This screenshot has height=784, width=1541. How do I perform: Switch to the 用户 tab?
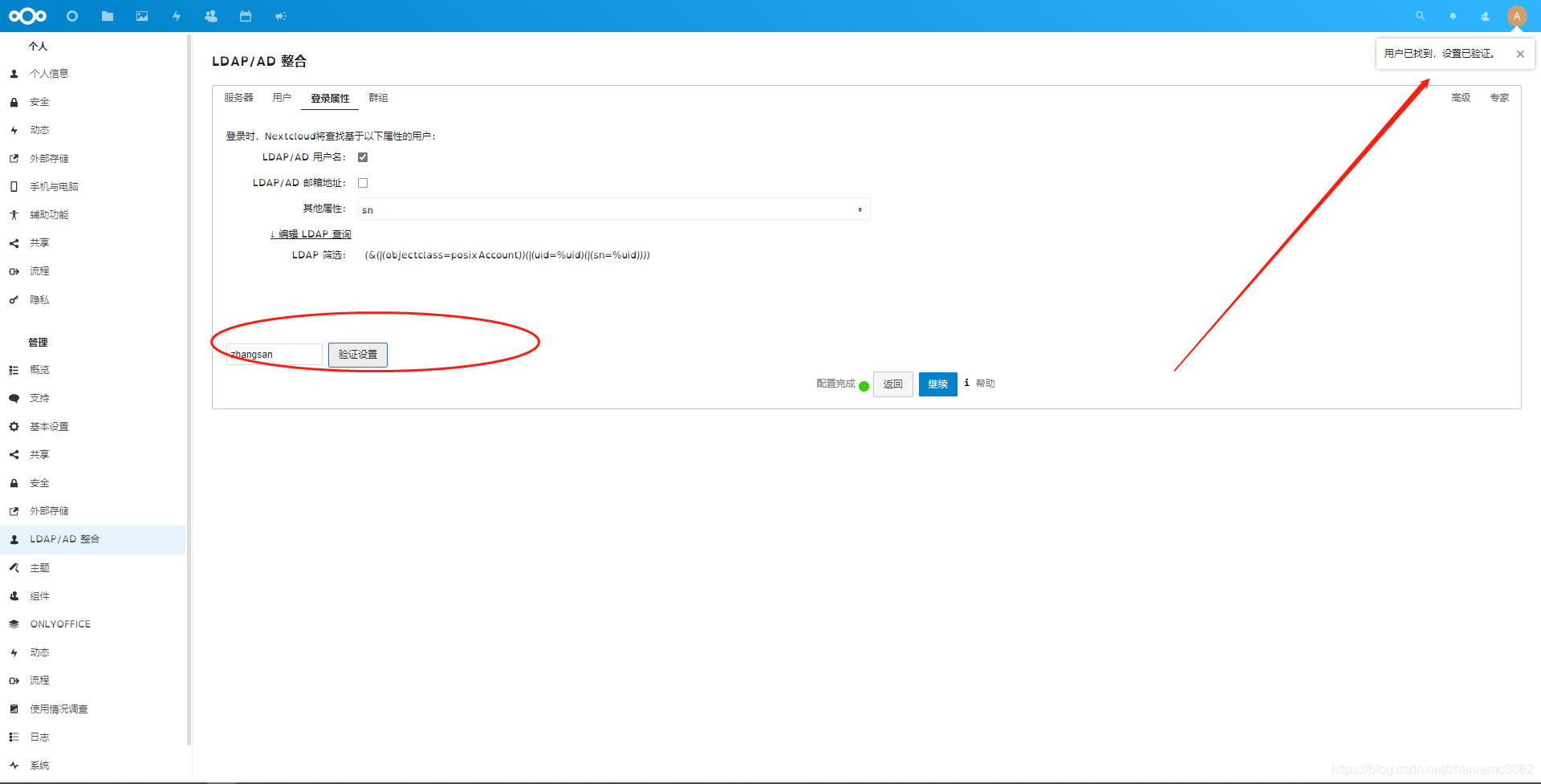[x=282, y=98]
